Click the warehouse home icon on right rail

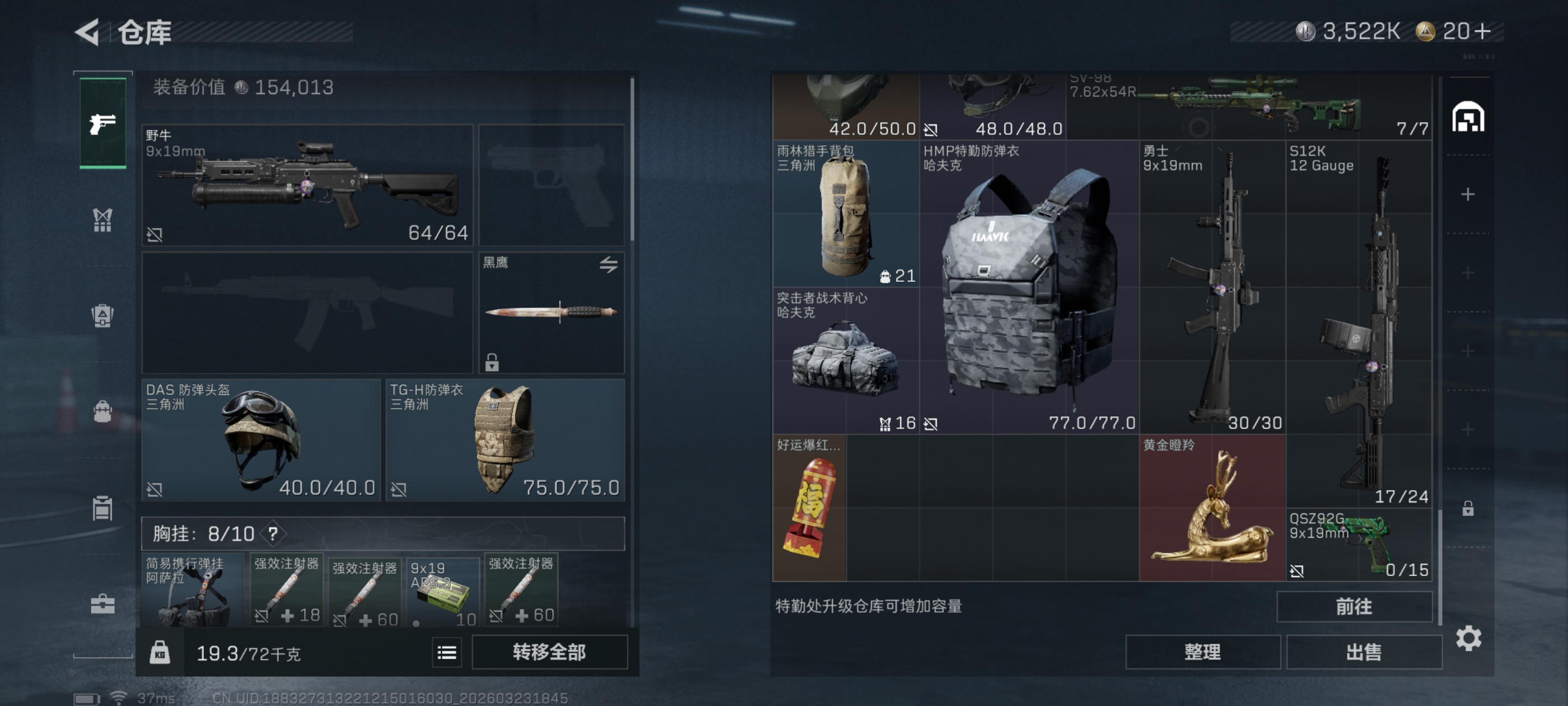coord(1468,117)
